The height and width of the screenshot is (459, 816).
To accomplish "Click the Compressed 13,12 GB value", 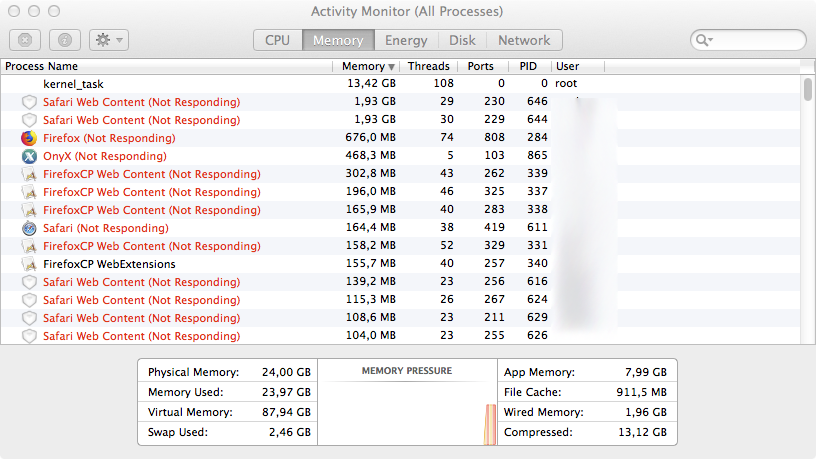I will pos(643,432).
